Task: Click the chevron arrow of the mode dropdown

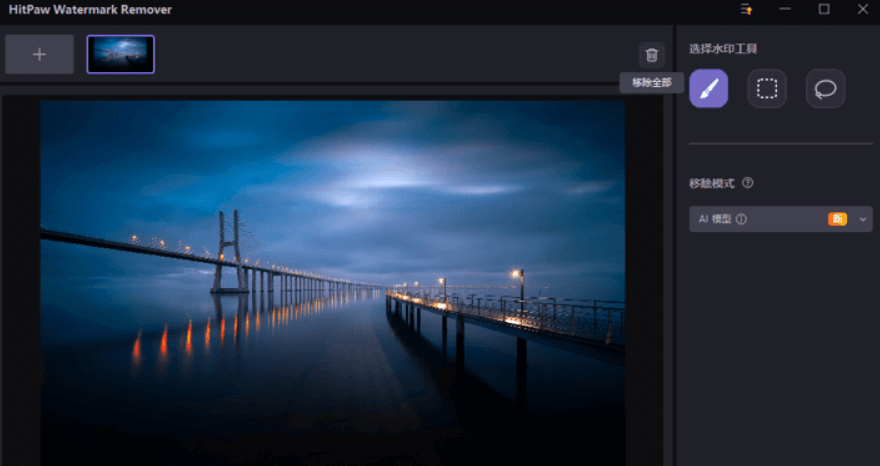Action: pyautogui.click(x=863, y=219)
